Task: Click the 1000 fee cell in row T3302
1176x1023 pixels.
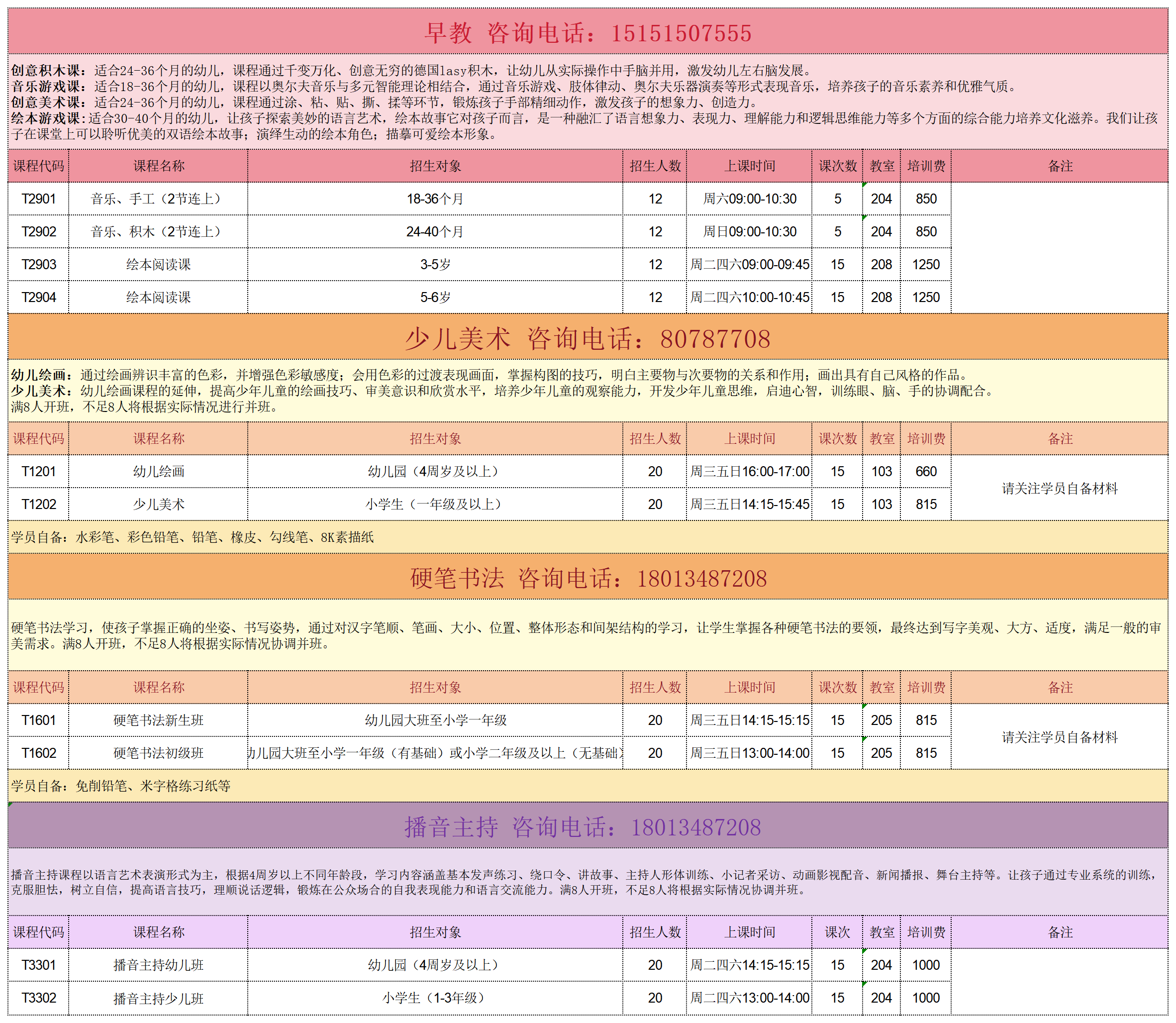Action: coord(926,998)
